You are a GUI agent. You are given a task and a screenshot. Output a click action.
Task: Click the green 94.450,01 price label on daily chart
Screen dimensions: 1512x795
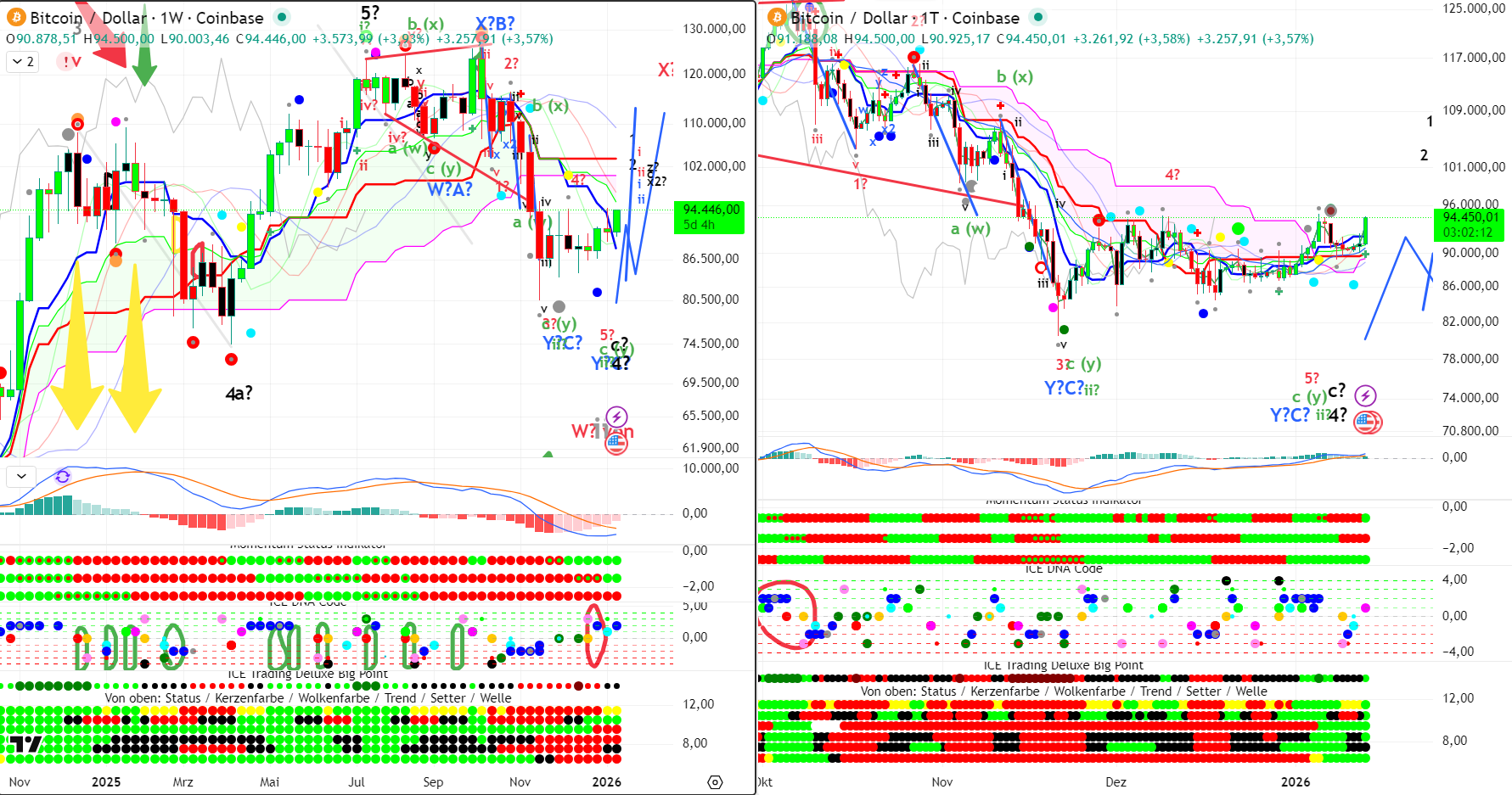[x=1468, y=224]
